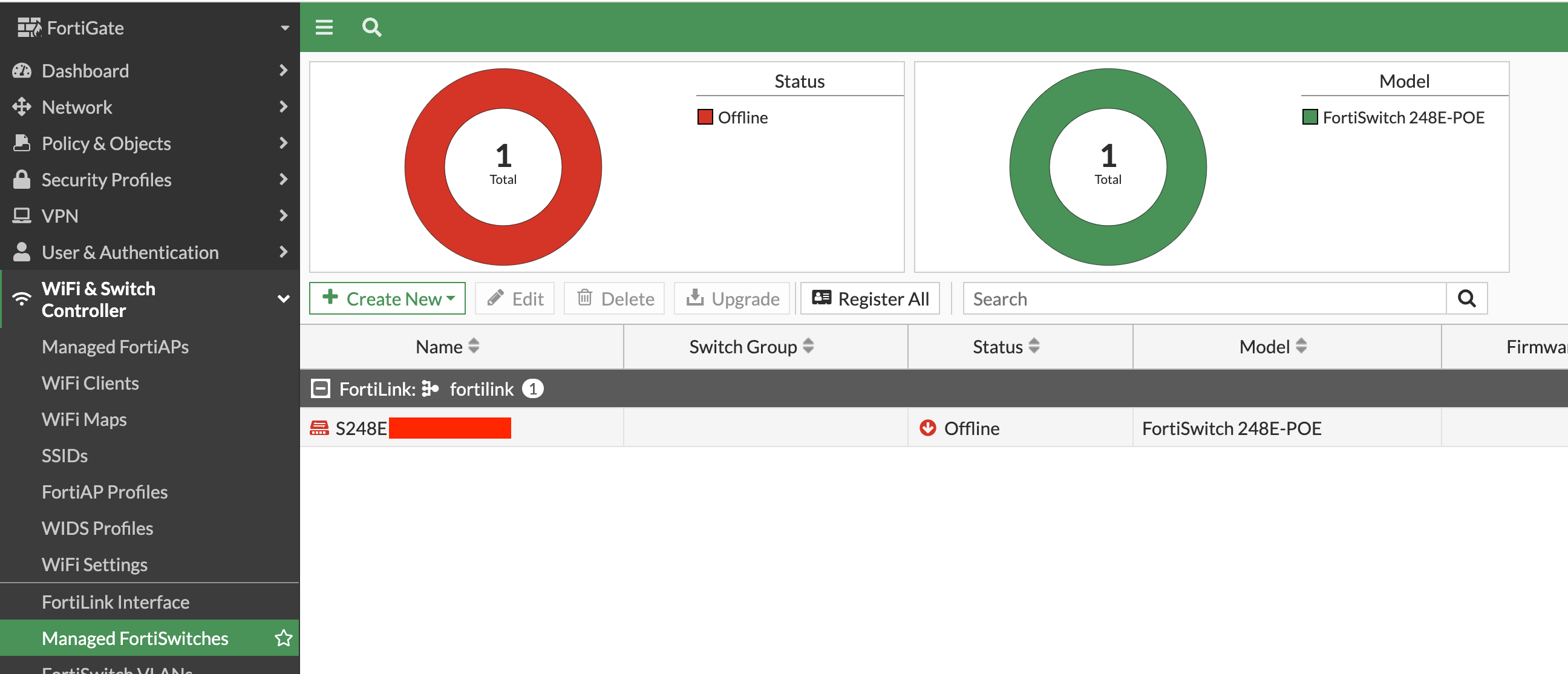Expand the User & Authentication chevron
Viewport: 1568px width, 674px height.
pyautogui.click(x=283, y=252)
